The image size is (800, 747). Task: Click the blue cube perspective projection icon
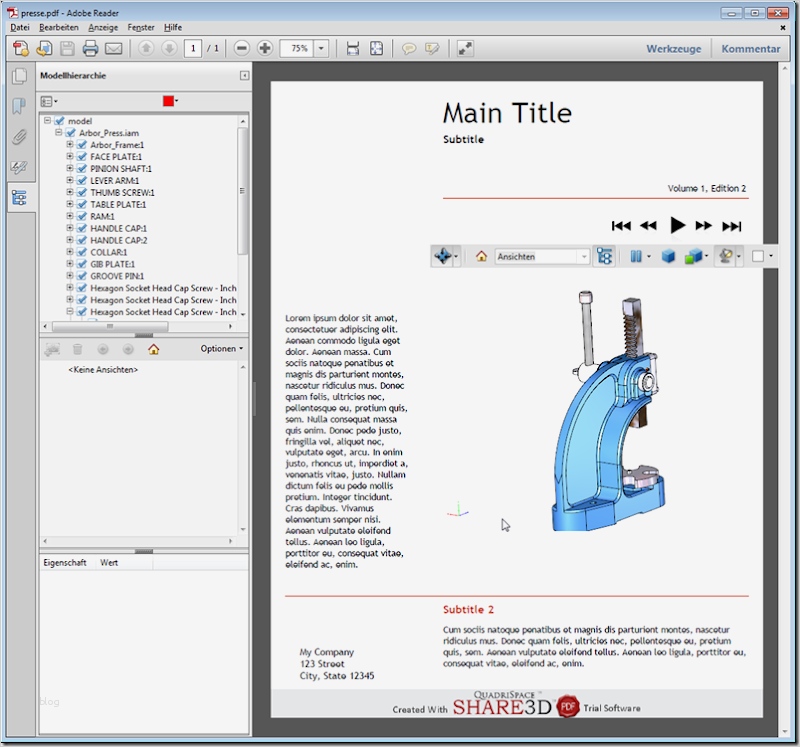coord(668,257)
